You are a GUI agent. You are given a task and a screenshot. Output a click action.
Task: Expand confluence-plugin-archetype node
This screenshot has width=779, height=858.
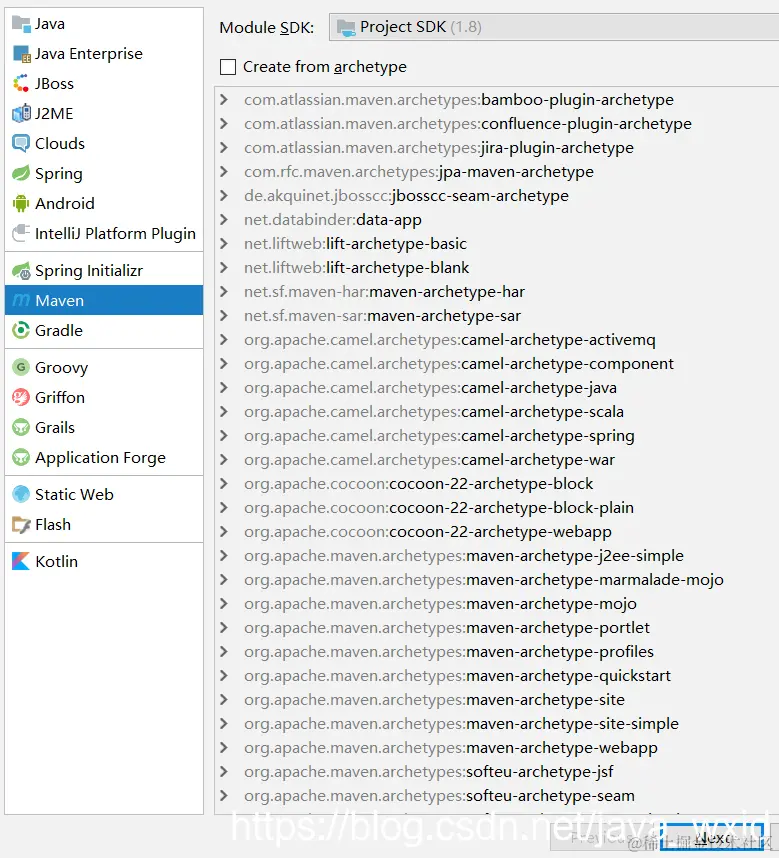coord(224,124)
